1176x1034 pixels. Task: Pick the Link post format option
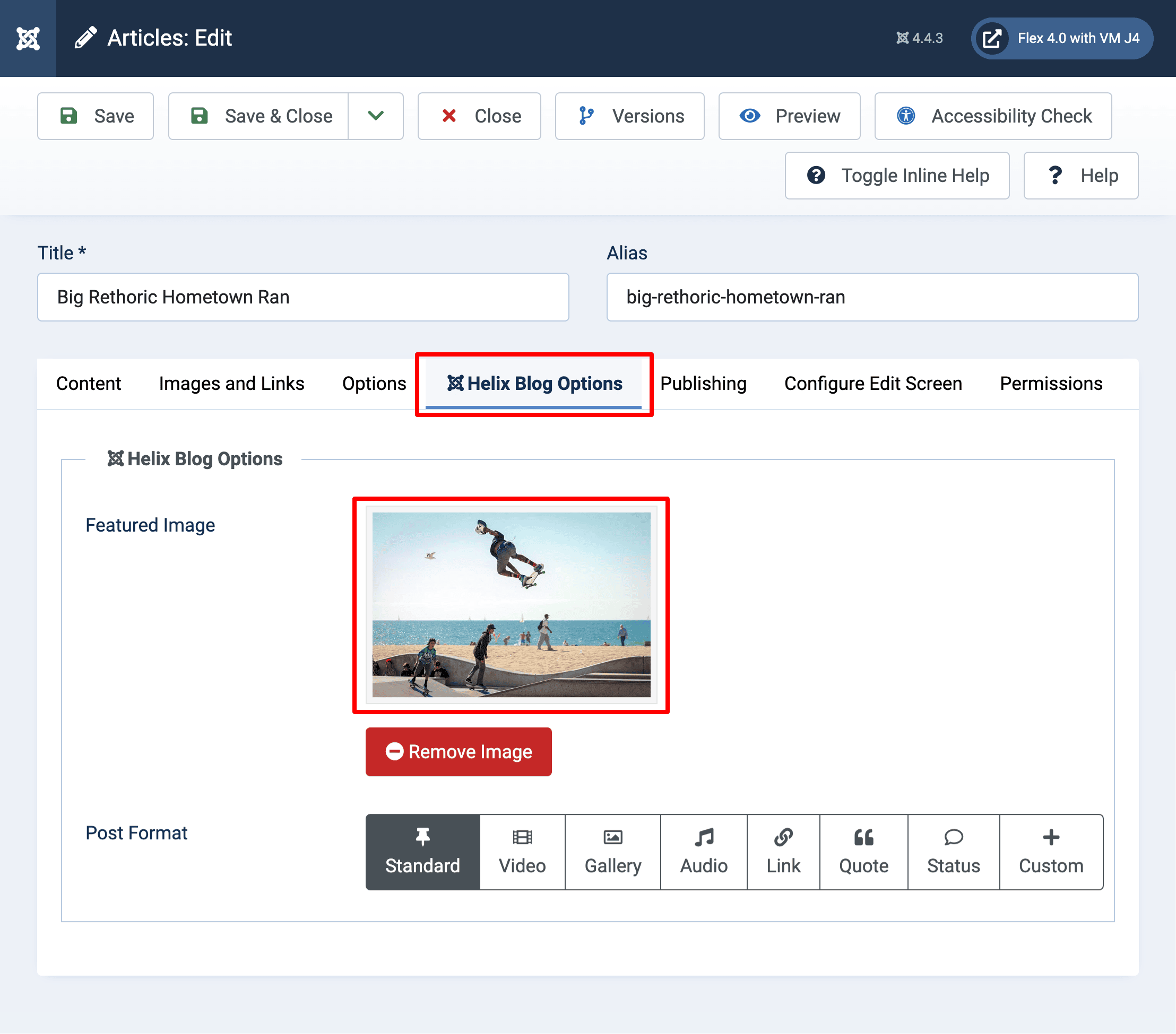coord(782,851)
